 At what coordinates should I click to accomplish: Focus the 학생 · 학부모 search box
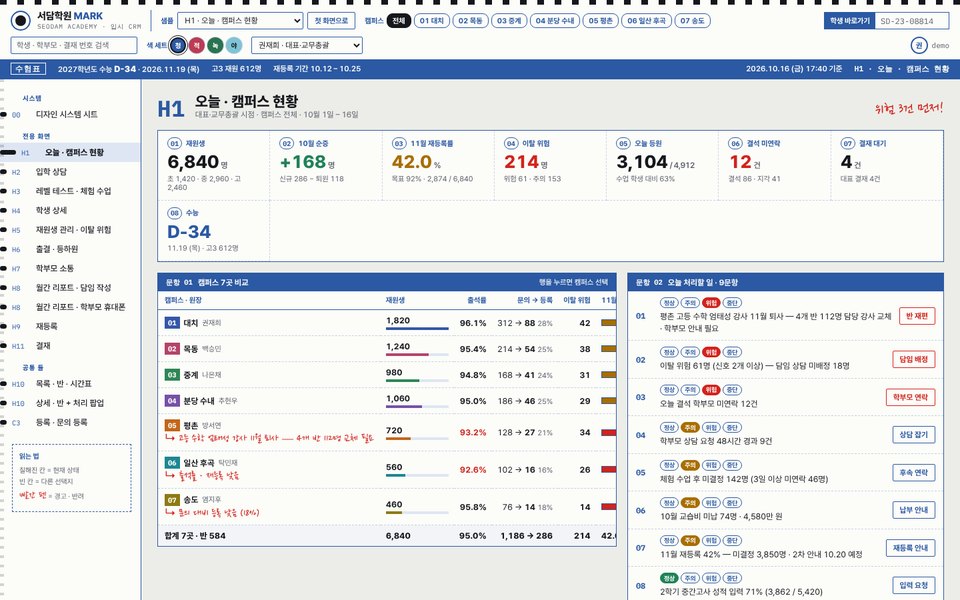click(74, 45)
